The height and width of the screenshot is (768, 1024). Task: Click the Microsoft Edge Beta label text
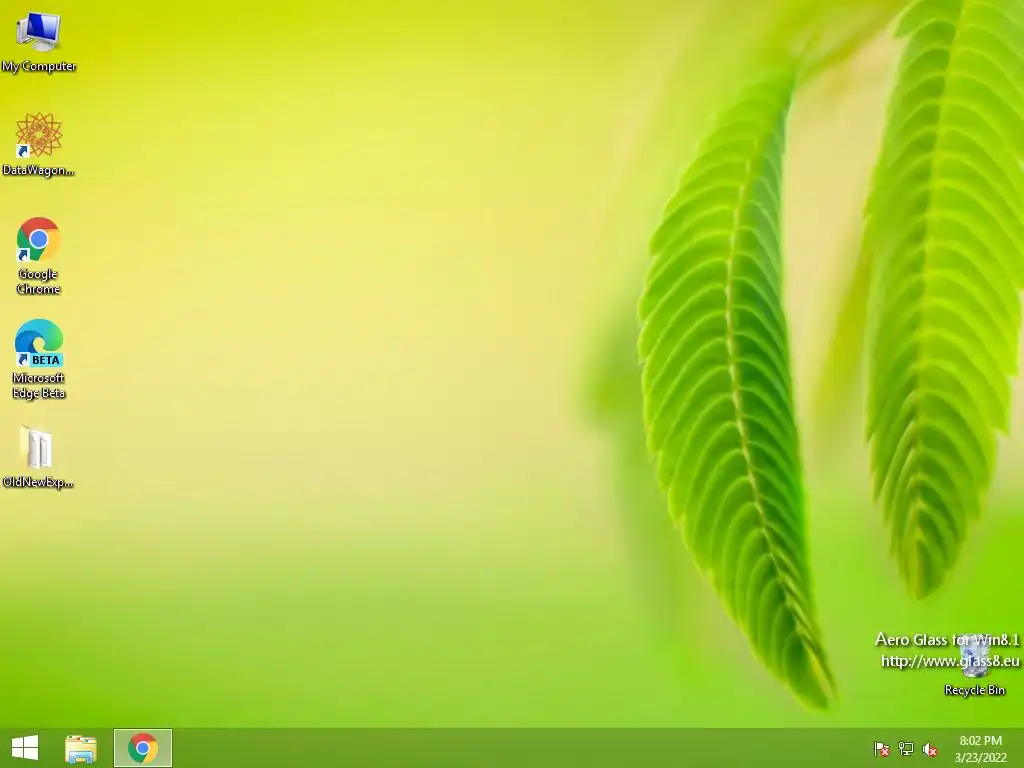click(39, 385)
